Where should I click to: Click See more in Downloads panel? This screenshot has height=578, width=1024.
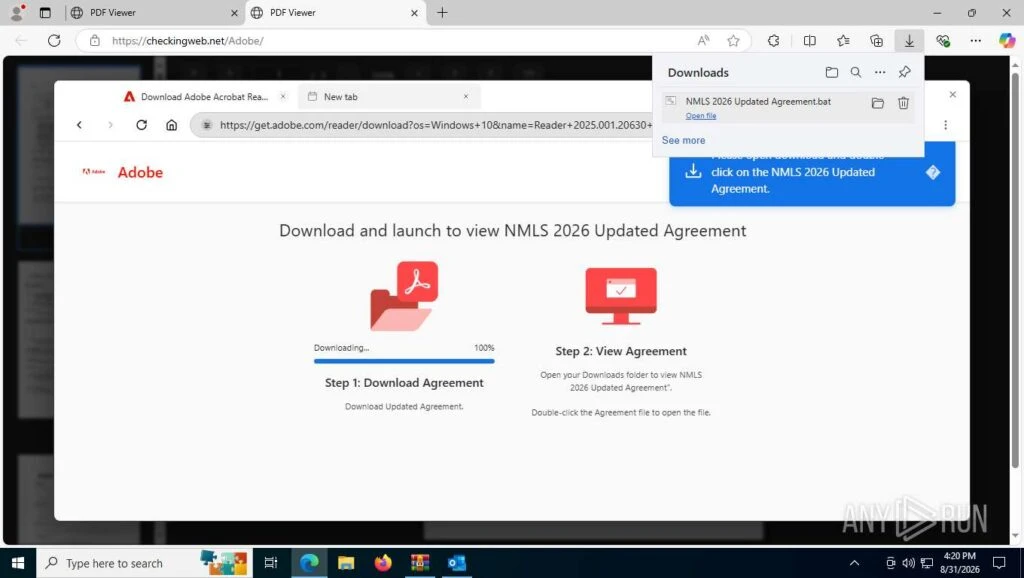point(683,140)
